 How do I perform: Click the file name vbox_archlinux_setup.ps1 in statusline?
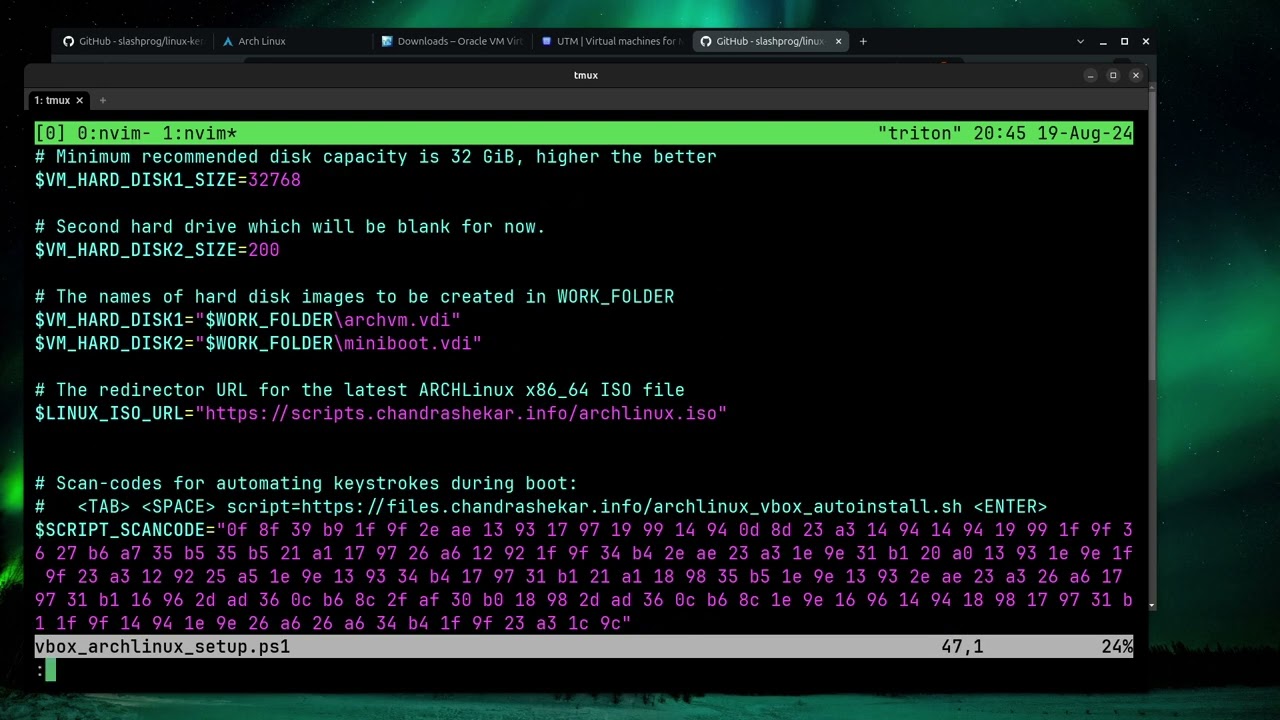point(163,647)
